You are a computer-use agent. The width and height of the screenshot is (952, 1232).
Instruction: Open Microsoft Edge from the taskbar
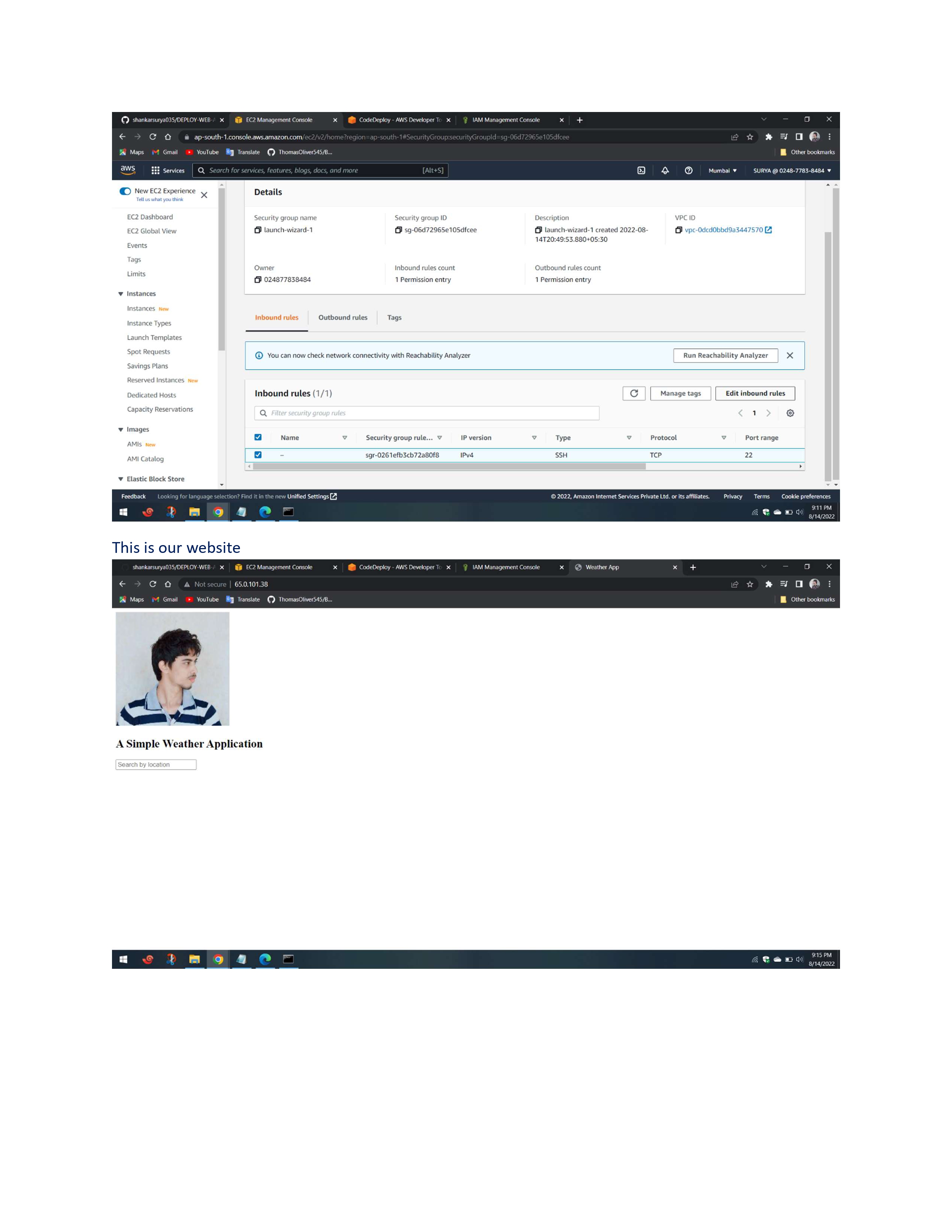(265, 512)
